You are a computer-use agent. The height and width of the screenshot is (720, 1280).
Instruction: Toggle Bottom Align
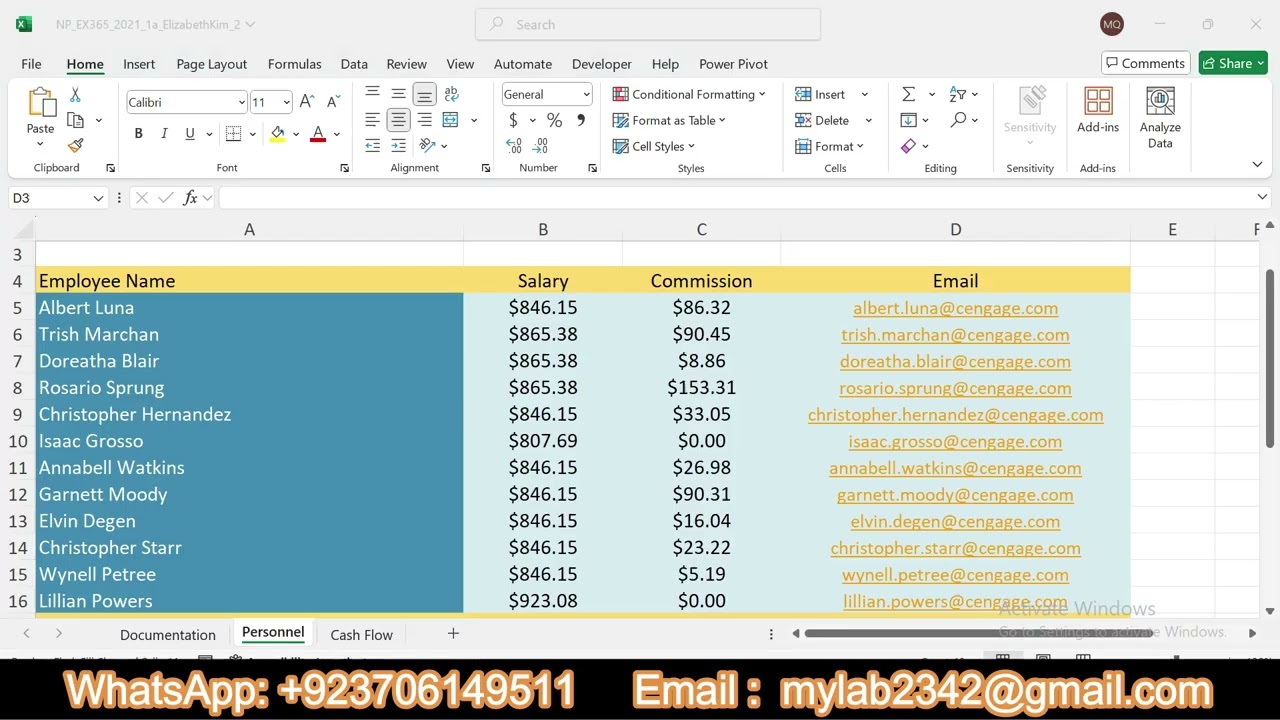(424, 95)
